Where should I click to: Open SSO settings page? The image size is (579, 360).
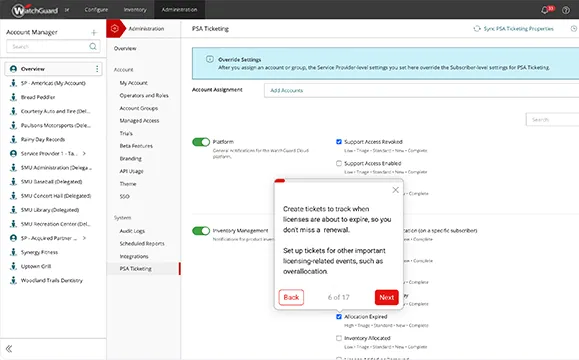pyautogui.click(x=125, y=196)
